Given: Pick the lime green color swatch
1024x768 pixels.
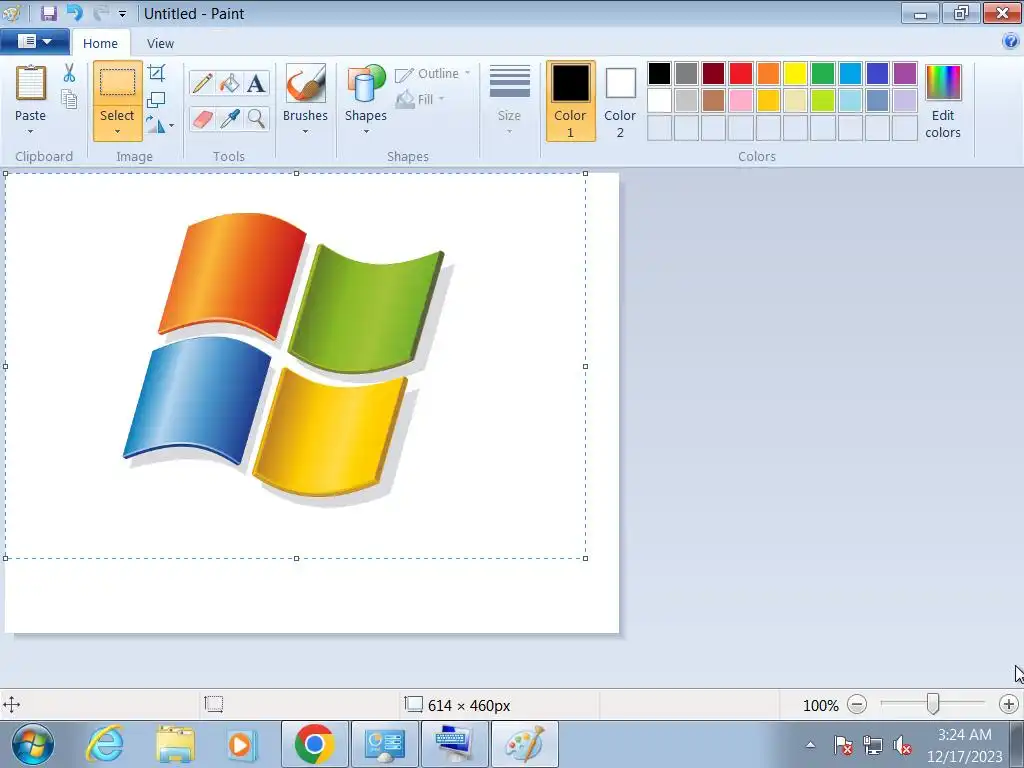Looking at the screenshot, I should 823,101.
